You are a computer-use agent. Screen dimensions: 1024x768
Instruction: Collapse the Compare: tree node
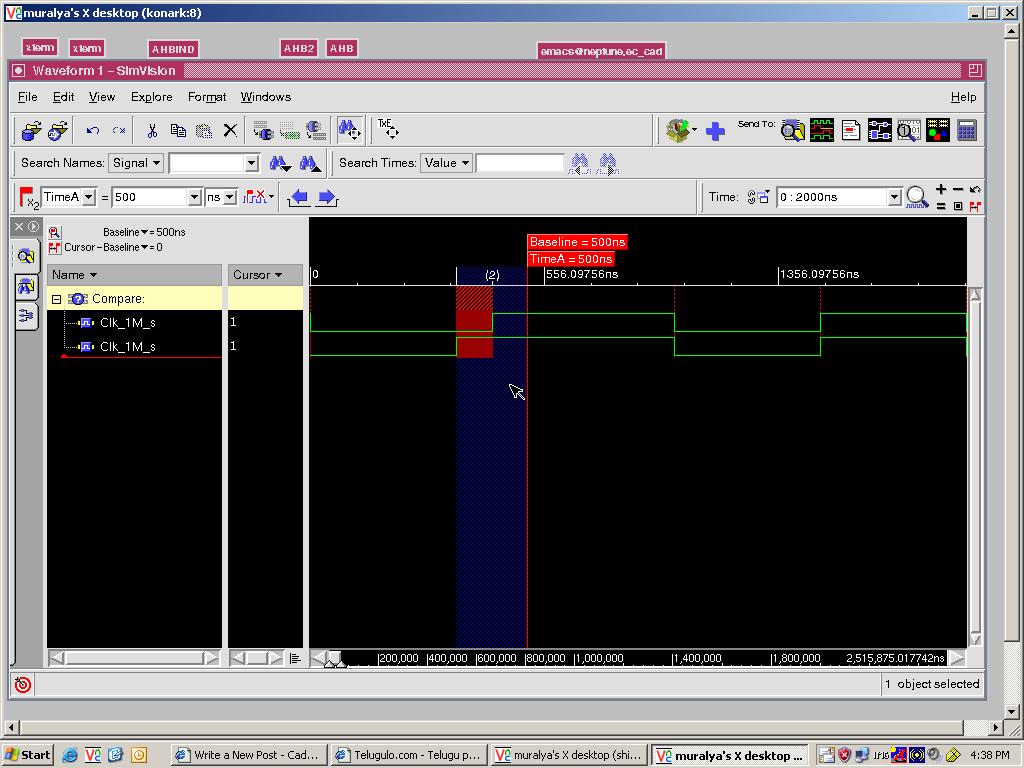[x=57, y=298]
